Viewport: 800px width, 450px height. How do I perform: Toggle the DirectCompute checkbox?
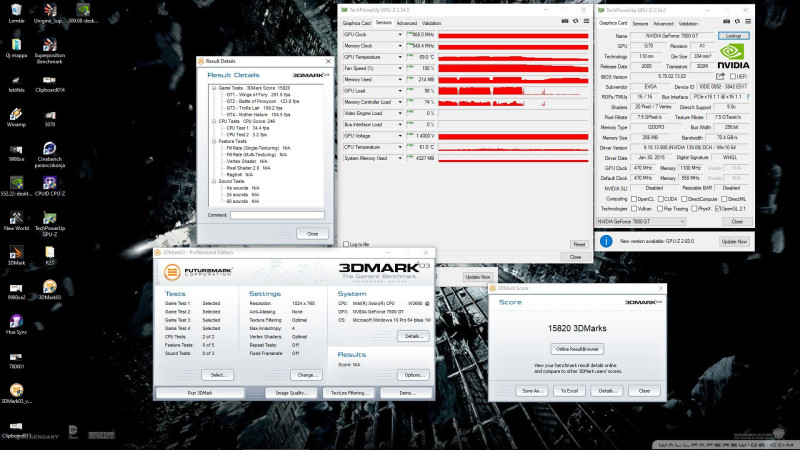coord(684,199)
